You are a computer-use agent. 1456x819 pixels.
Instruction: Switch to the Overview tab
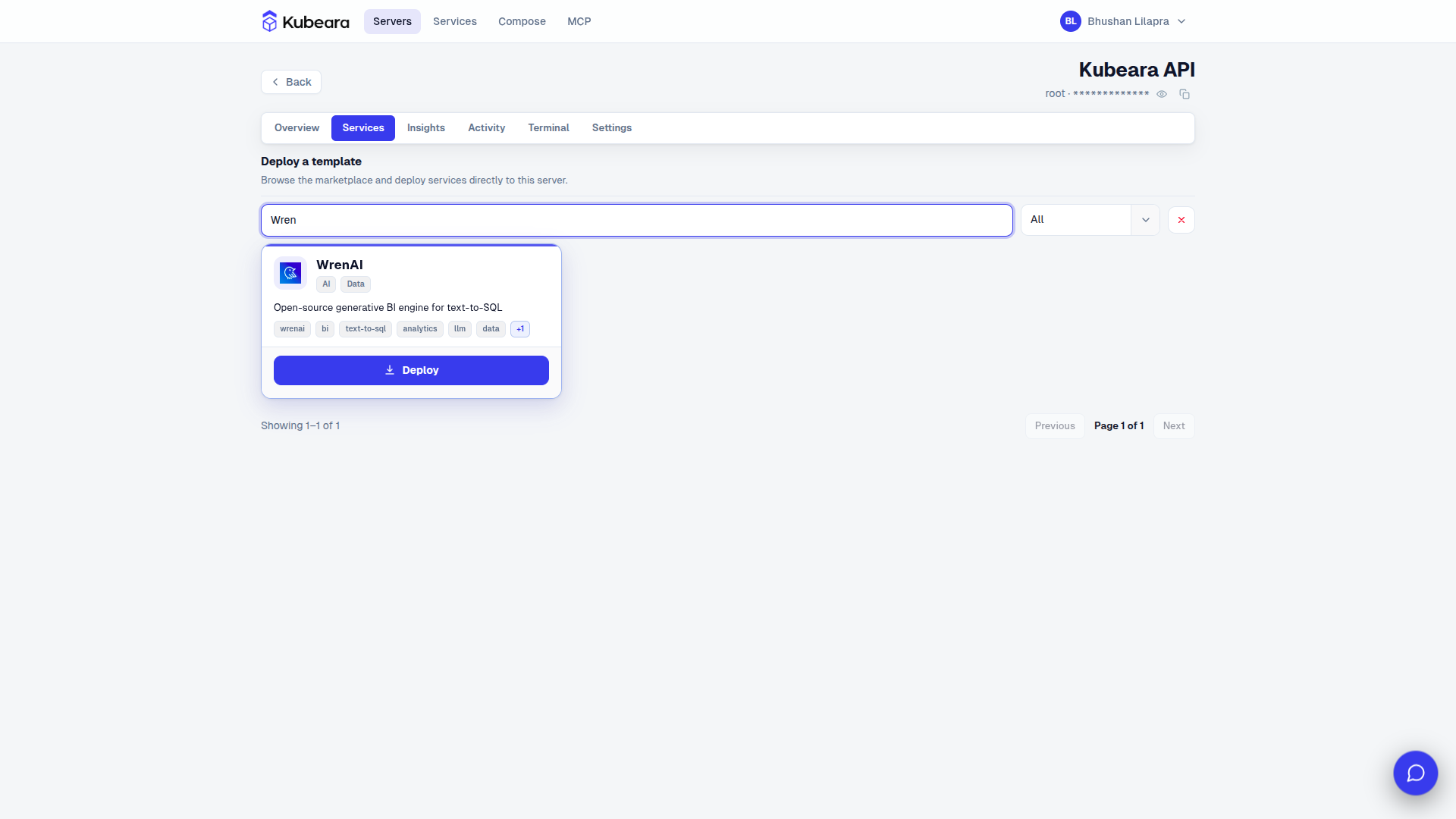[297, 128]
